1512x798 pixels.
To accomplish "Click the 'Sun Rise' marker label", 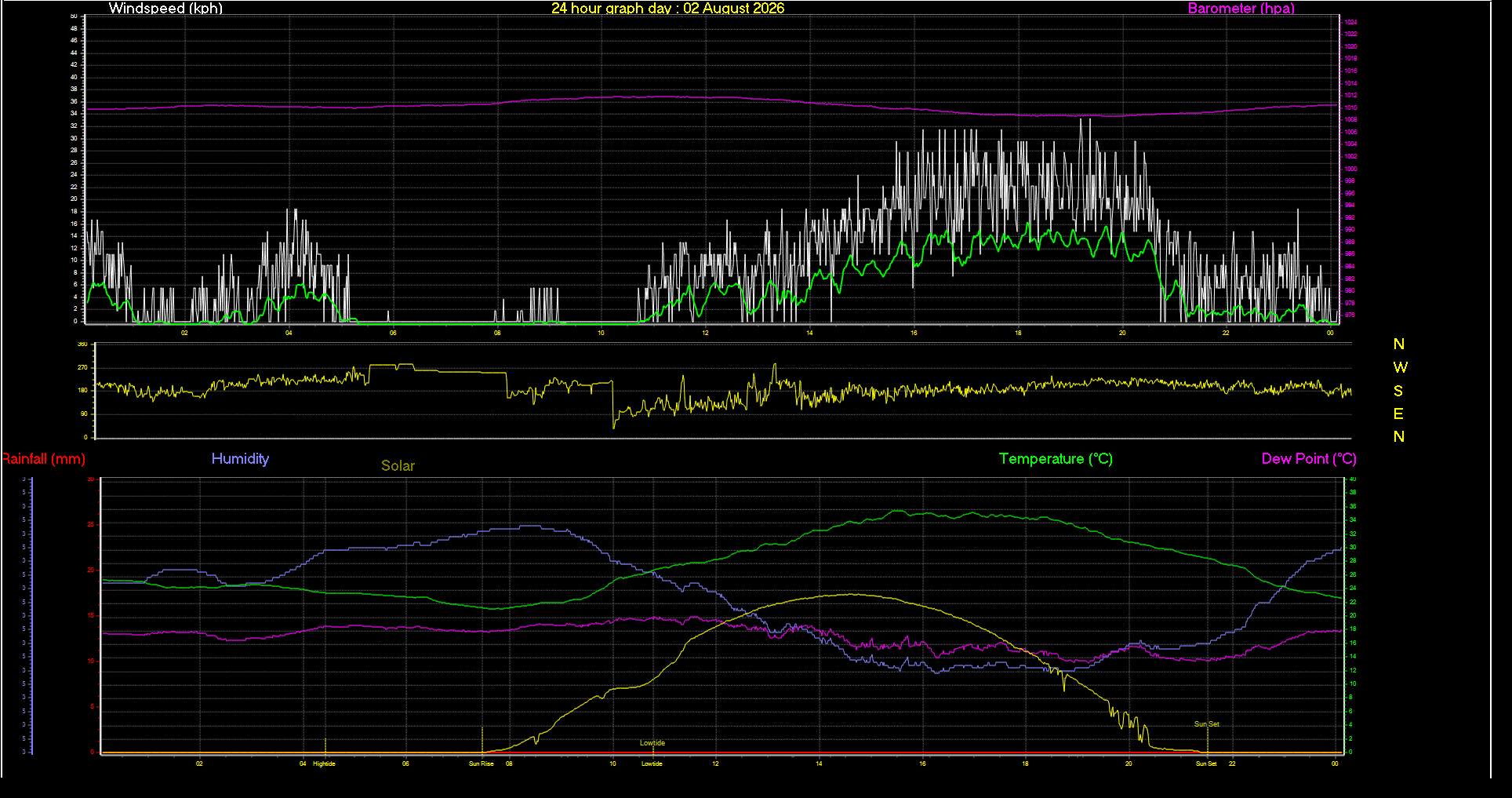I will click(482, 763).
